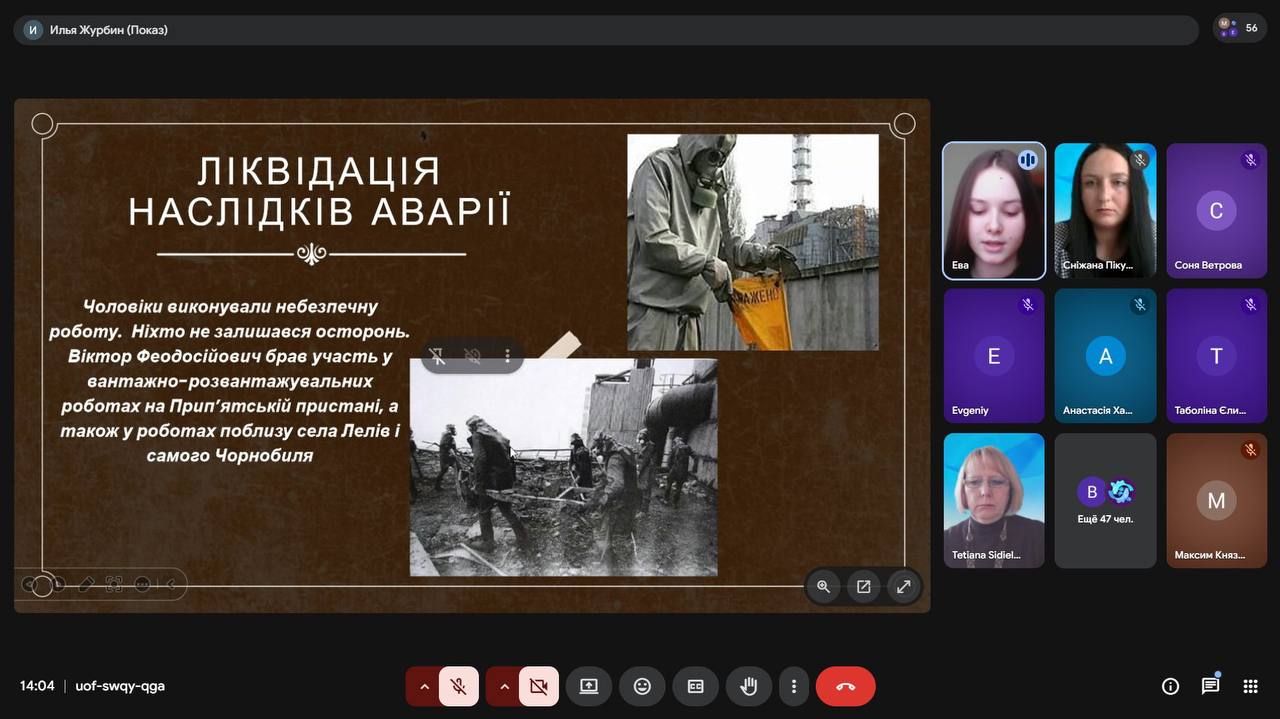Open presentation in a new window
The width and height of the screenshot is (1280, 719).
coord(863,587)
